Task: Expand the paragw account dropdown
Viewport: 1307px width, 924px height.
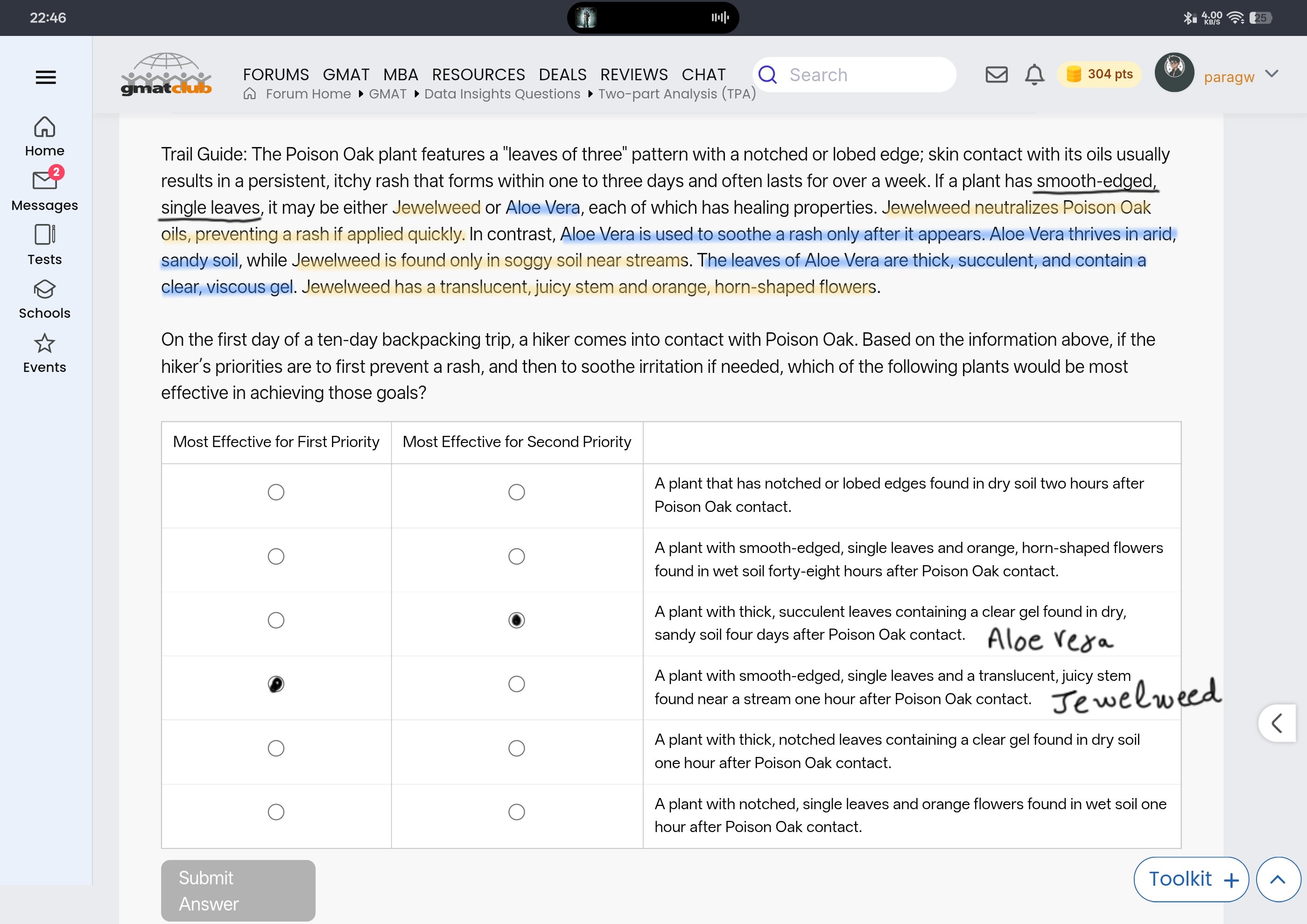Action: pos(1272,74)
